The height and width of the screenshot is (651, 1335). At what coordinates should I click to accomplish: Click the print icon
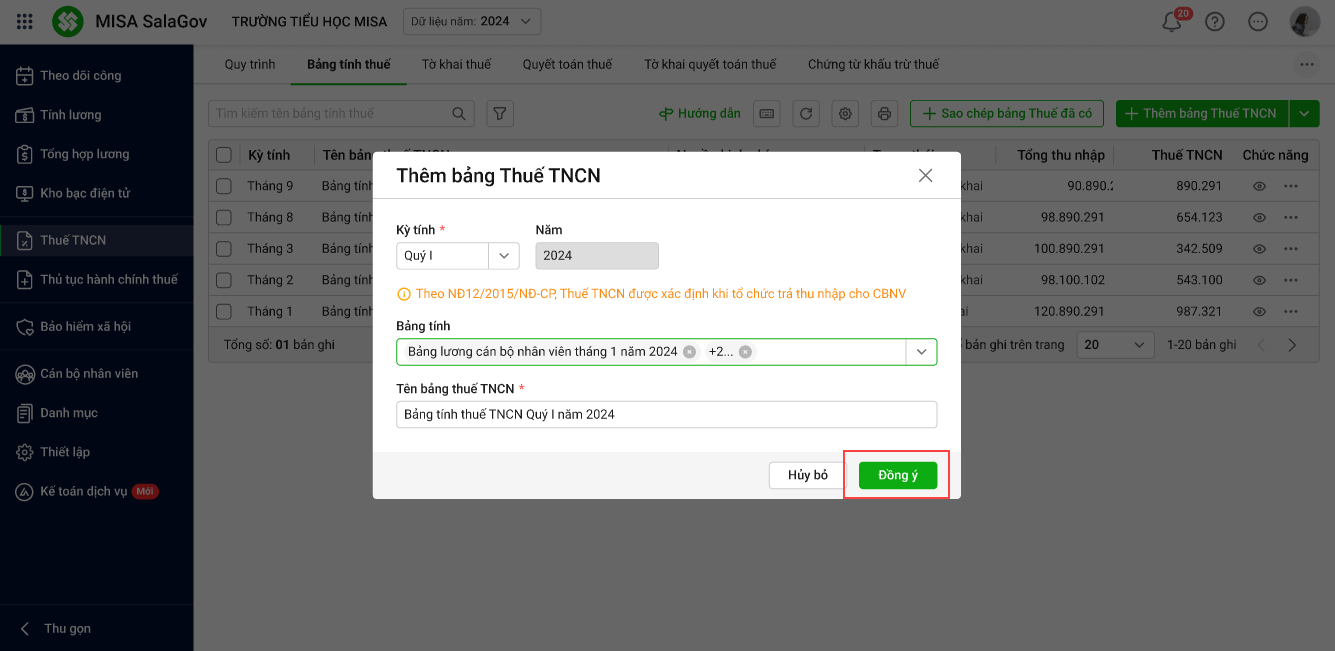coord(884,114)
